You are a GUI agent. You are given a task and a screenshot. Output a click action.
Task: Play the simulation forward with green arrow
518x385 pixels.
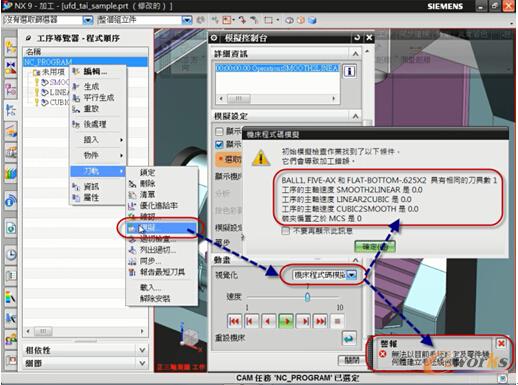(x=286, y=321)
